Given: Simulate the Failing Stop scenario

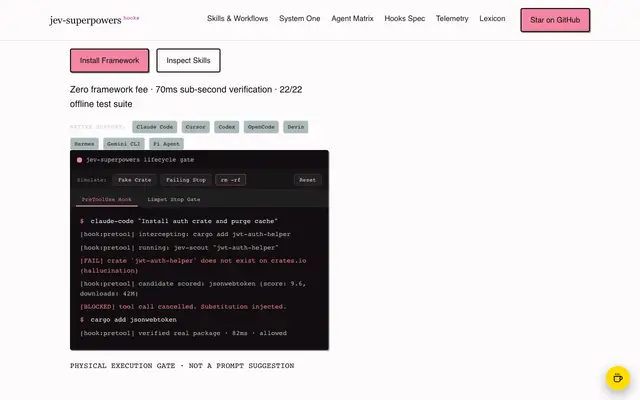Looking at the screenshot, I should [x=186, y=180].
